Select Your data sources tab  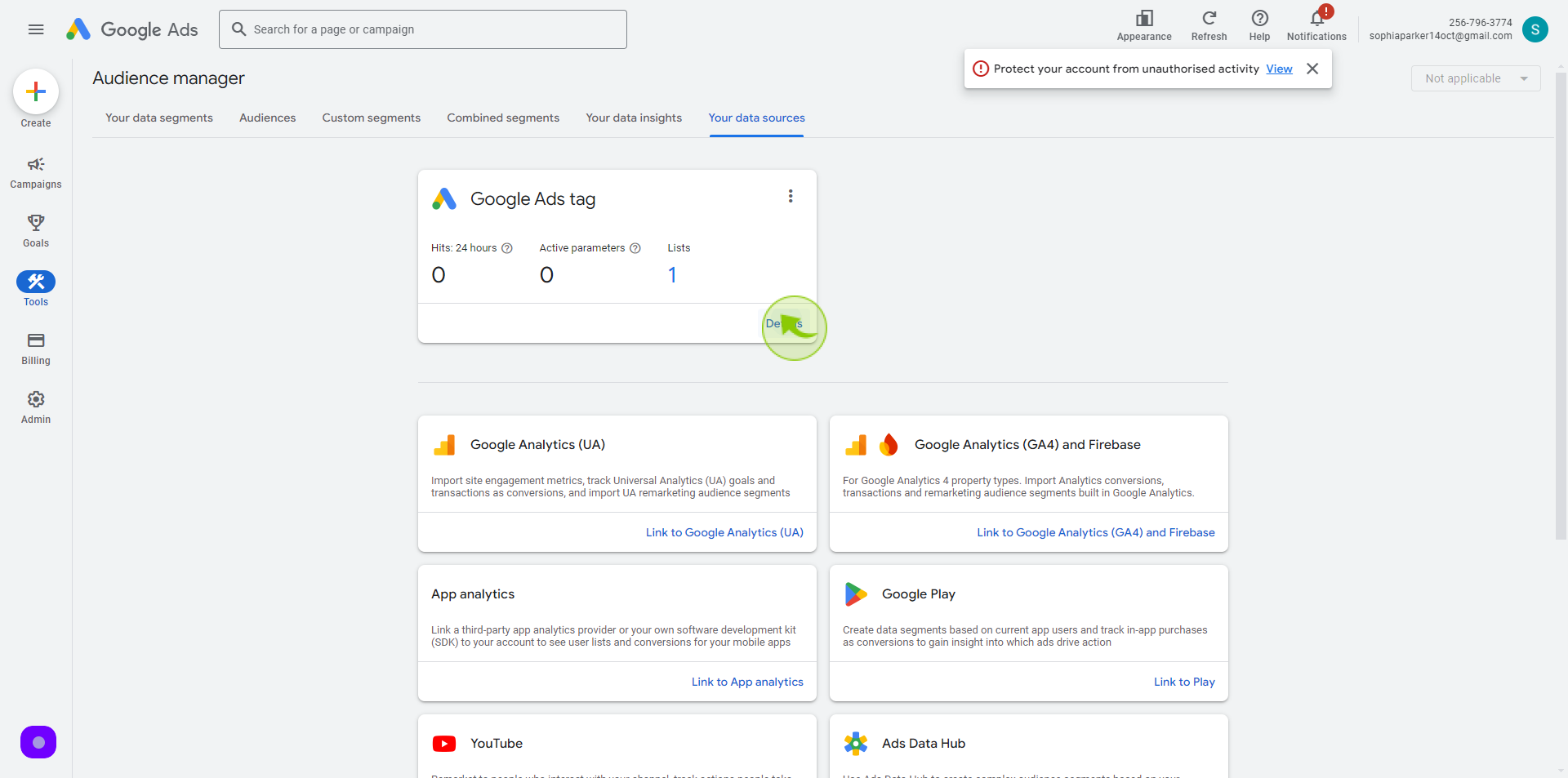(757, 118)
